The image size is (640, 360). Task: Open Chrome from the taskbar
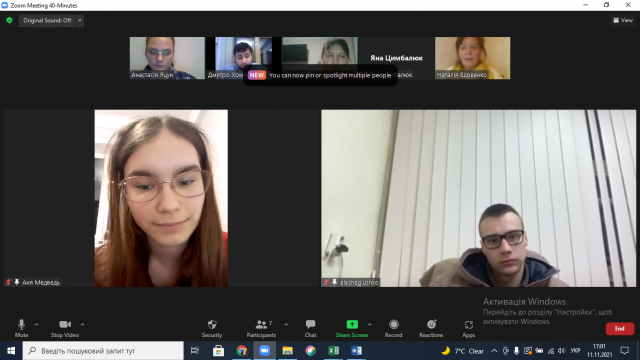pyautogui.click(x=242, y=351)
